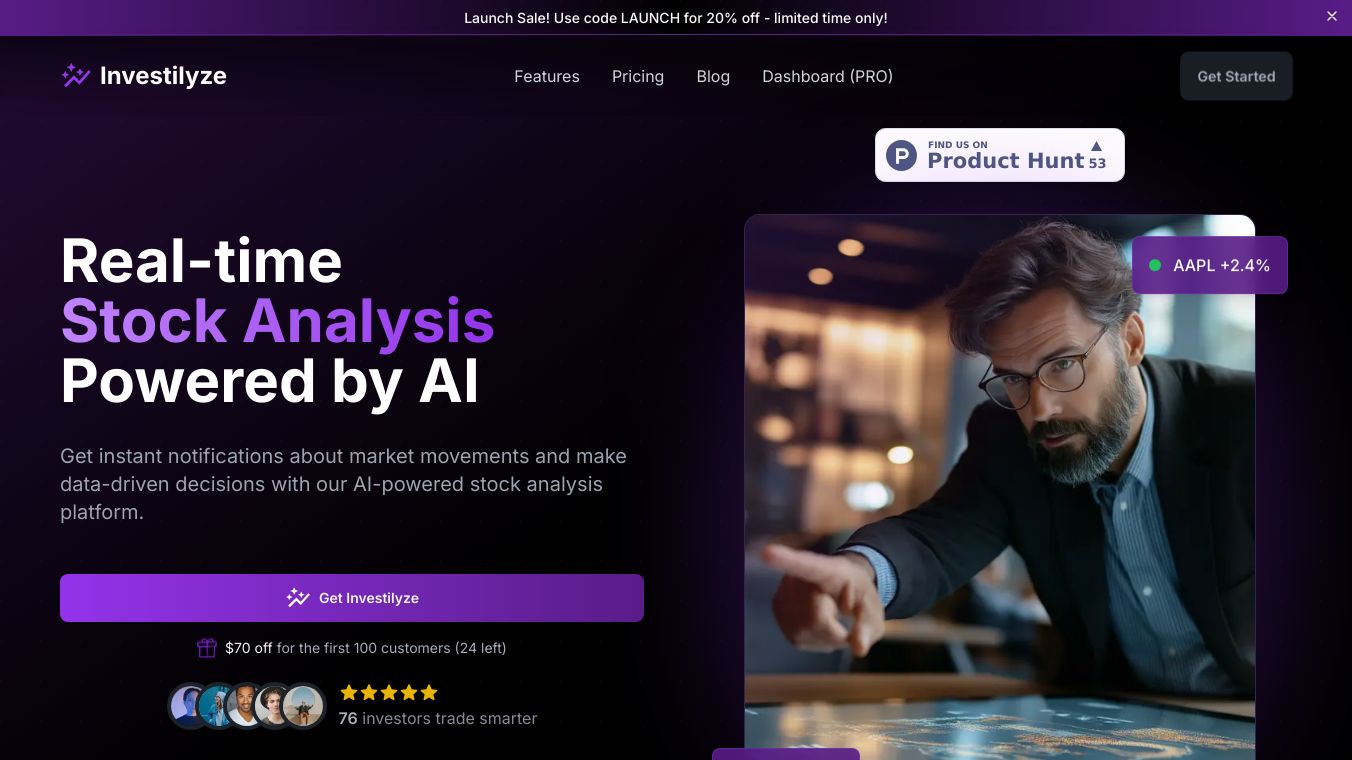Click the Investilyze brand name text
Viewport: 1352px width, 760px height.
[163, 76]
